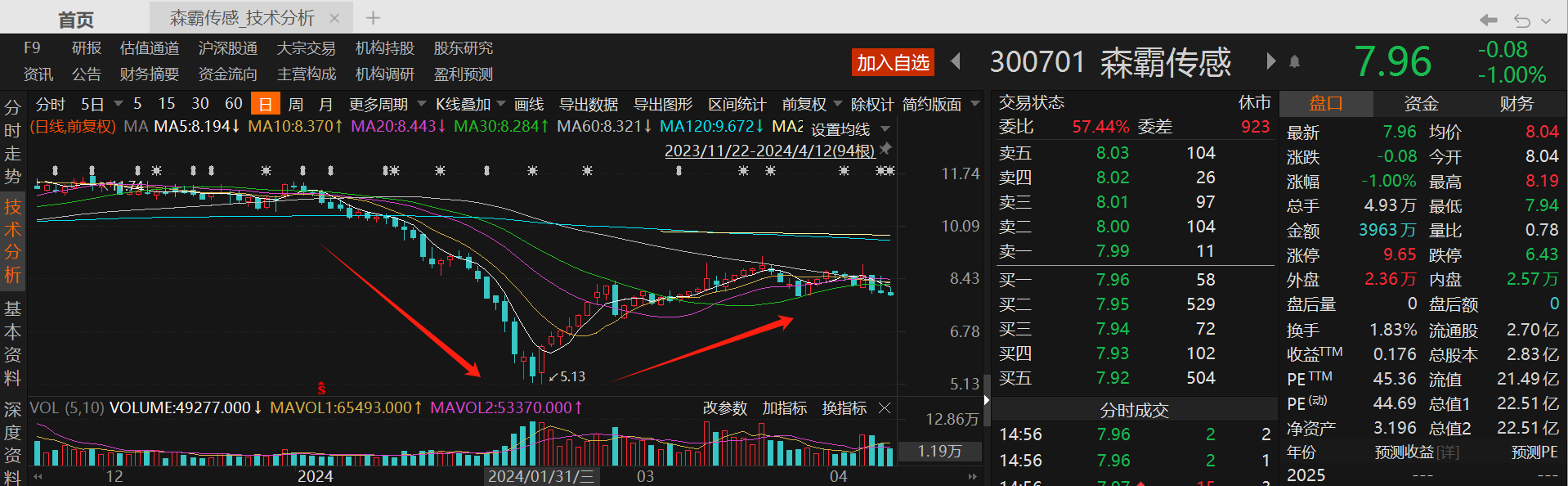1568x486 pixels.
Task: Click the 财务摘要 menu item
Action: pos(150,74)
